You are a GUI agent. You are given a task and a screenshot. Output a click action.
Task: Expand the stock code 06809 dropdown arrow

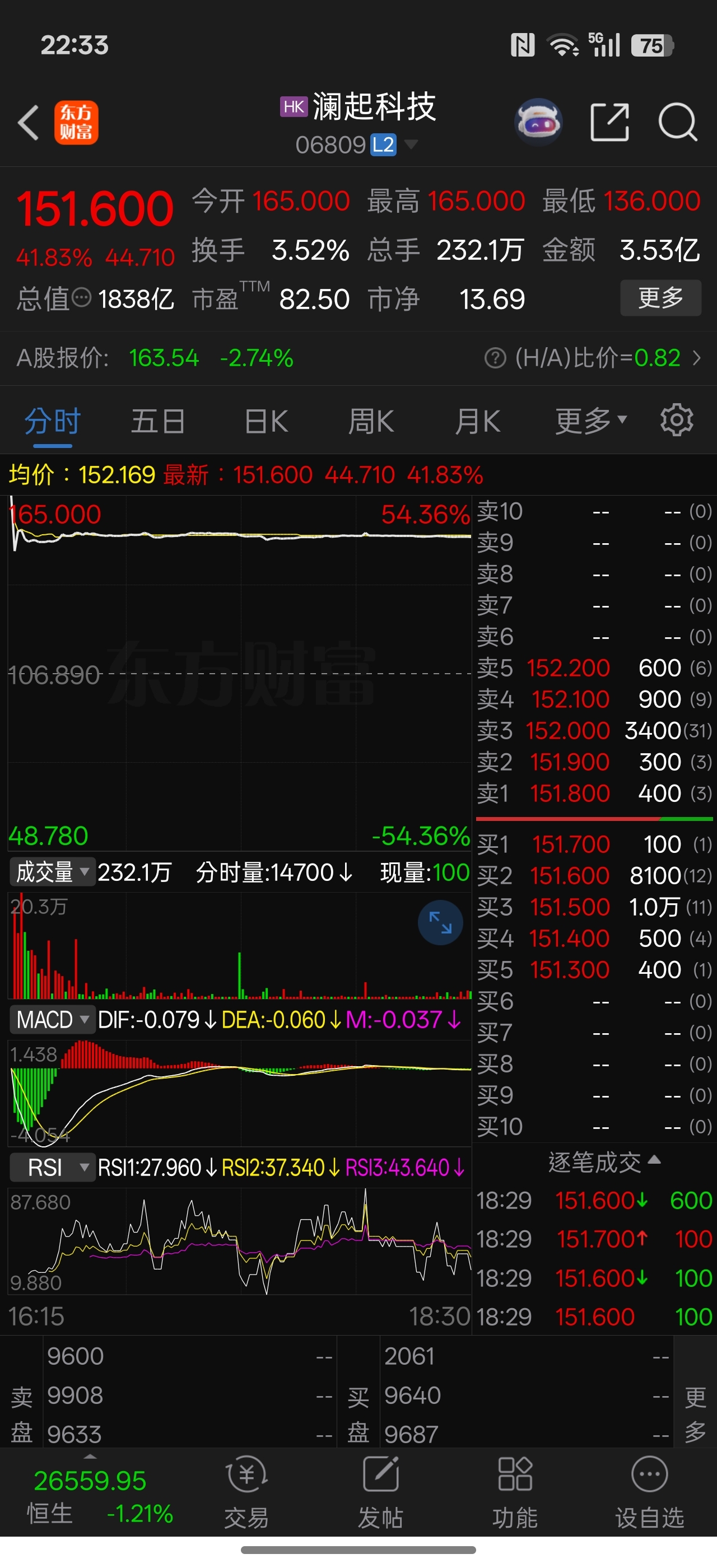coord(411,144)
